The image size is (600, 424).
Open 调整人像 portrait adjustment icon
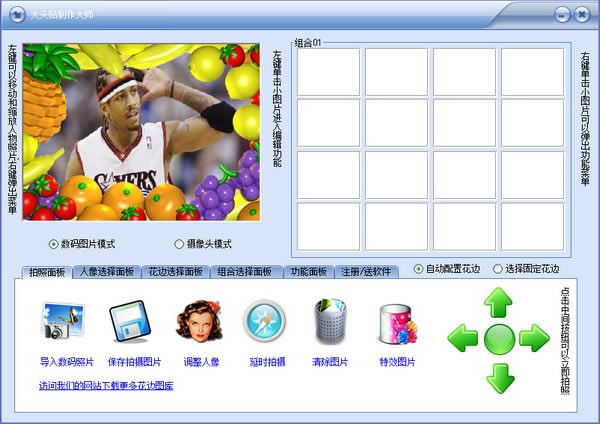pyautogui.click(x=198, y=322)
